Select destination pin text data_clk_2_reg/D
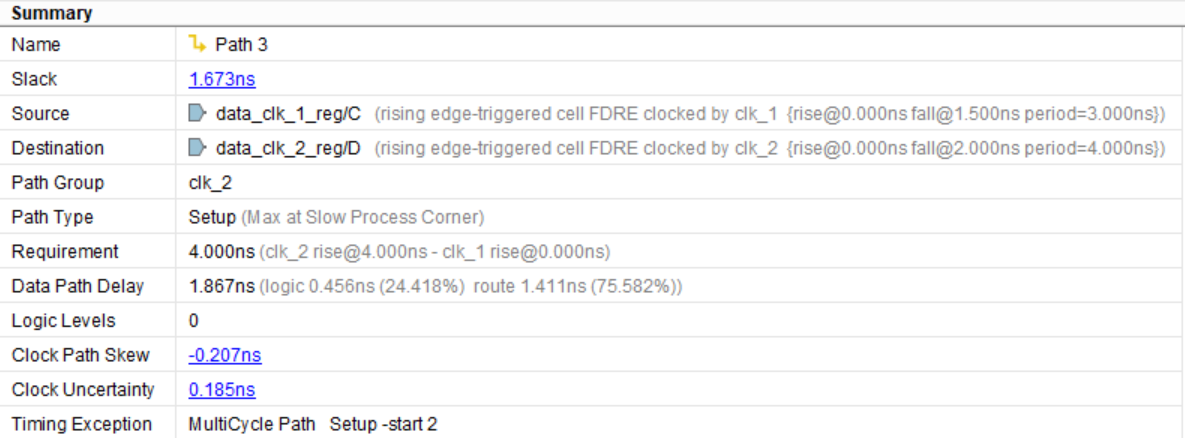Viewport: 1185px width, 438px height. [x=290, y=148]
